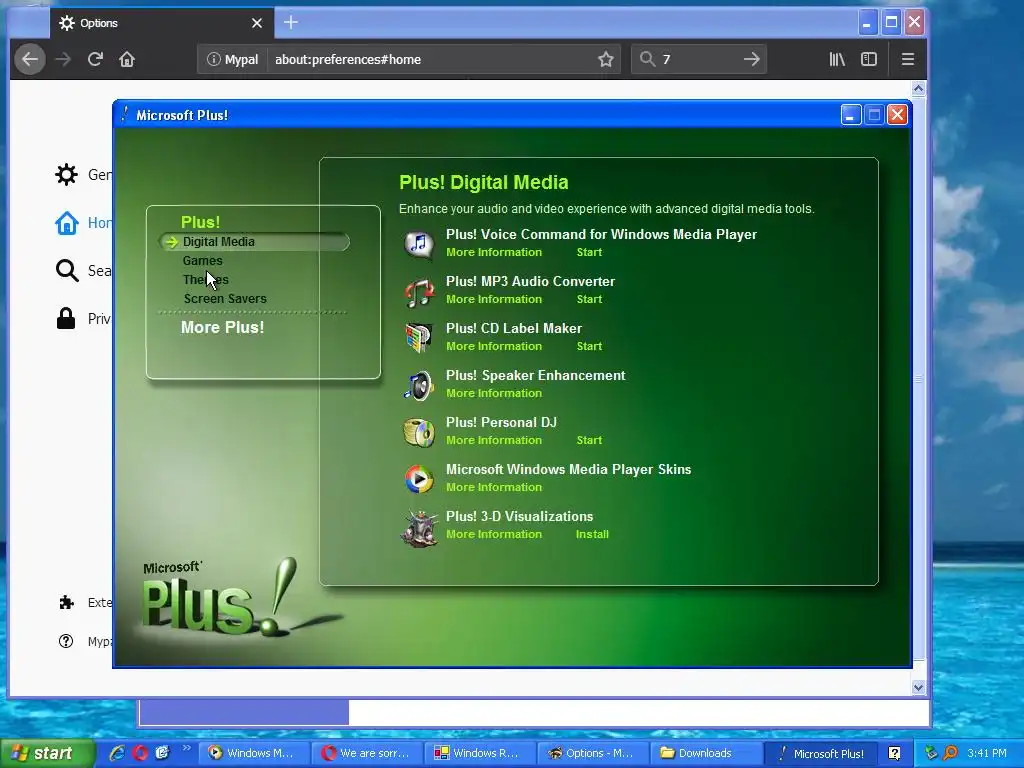Open More Plus! section

point(222,327)
